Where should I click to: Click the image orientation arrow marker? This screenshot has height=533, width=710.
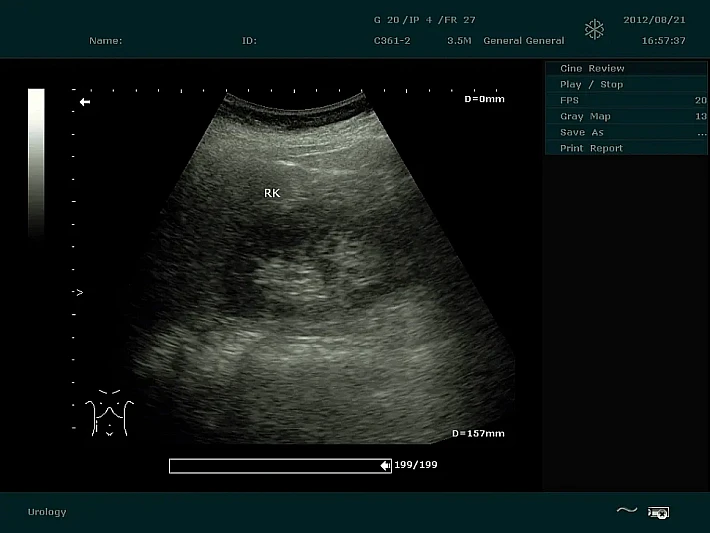click(85, 102)
